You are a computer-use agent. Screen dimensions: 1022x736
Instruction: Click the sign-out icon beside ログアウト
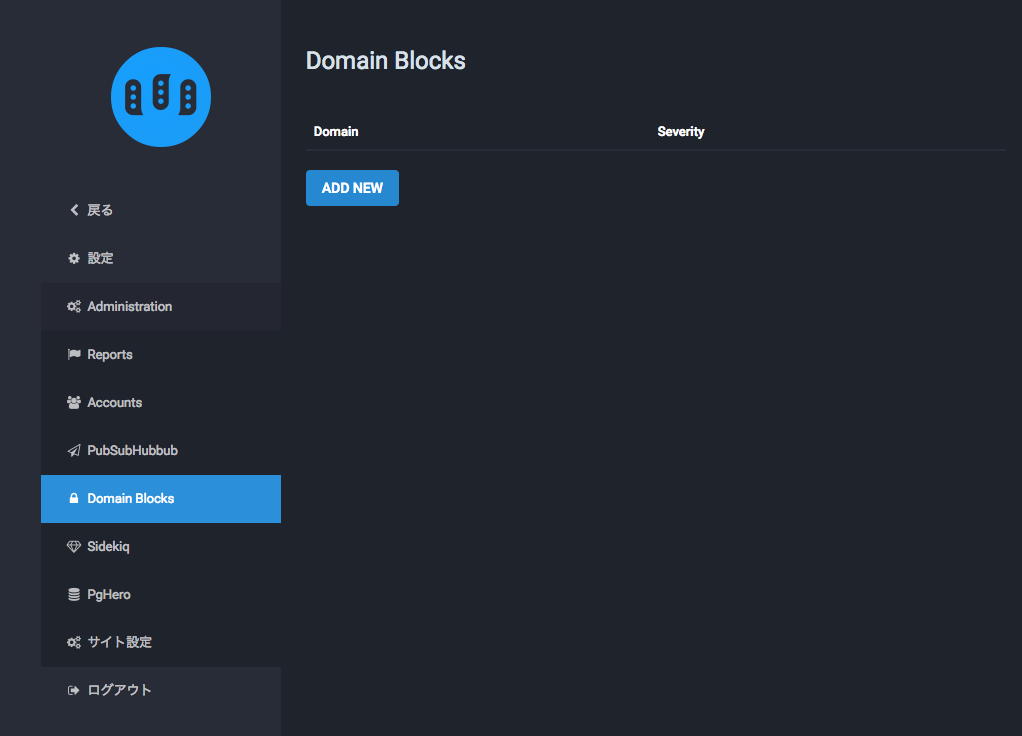[74, 690]
